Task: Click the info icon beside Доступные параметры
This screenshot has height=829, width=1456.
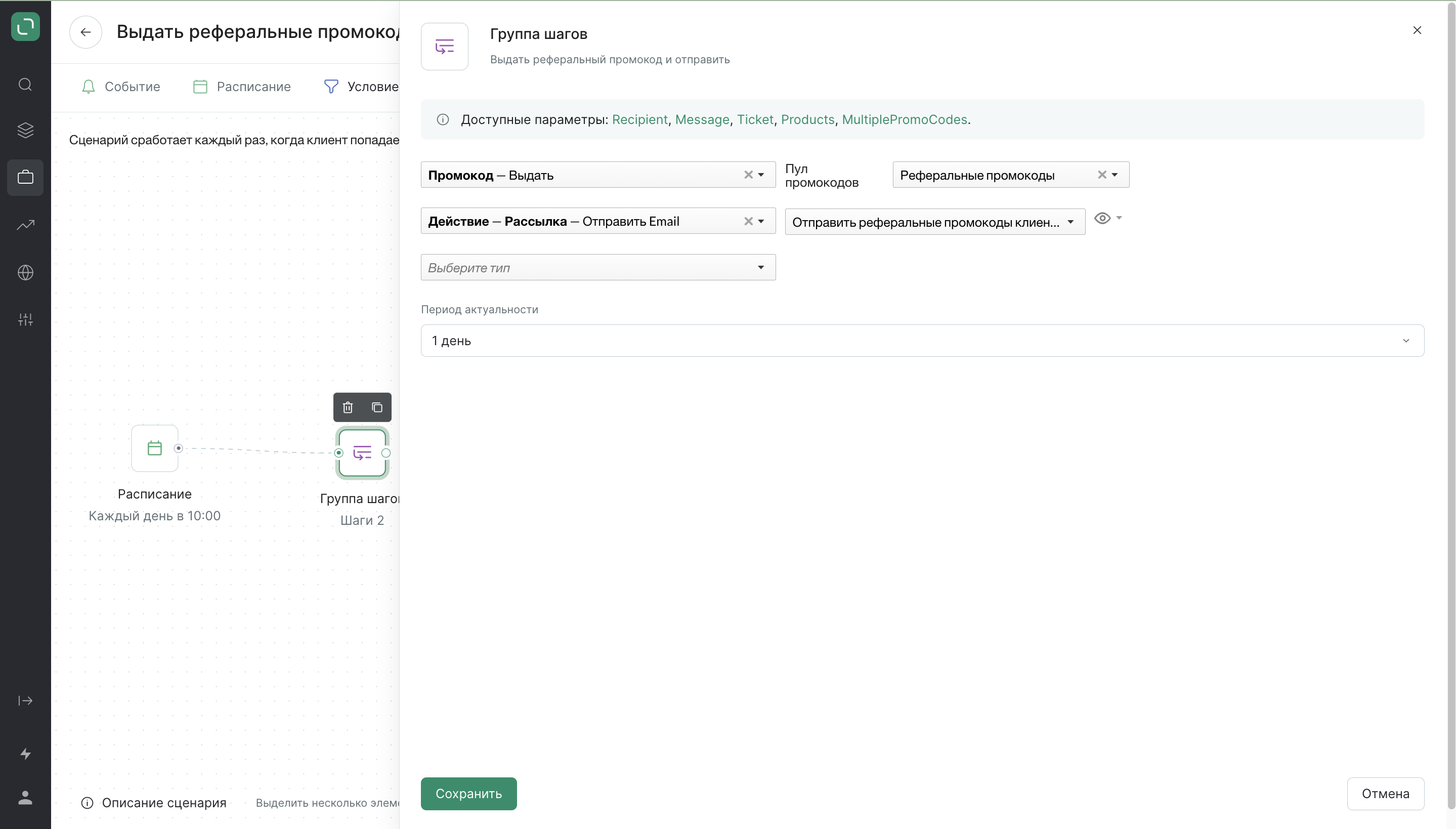Action: click(443, 119)
